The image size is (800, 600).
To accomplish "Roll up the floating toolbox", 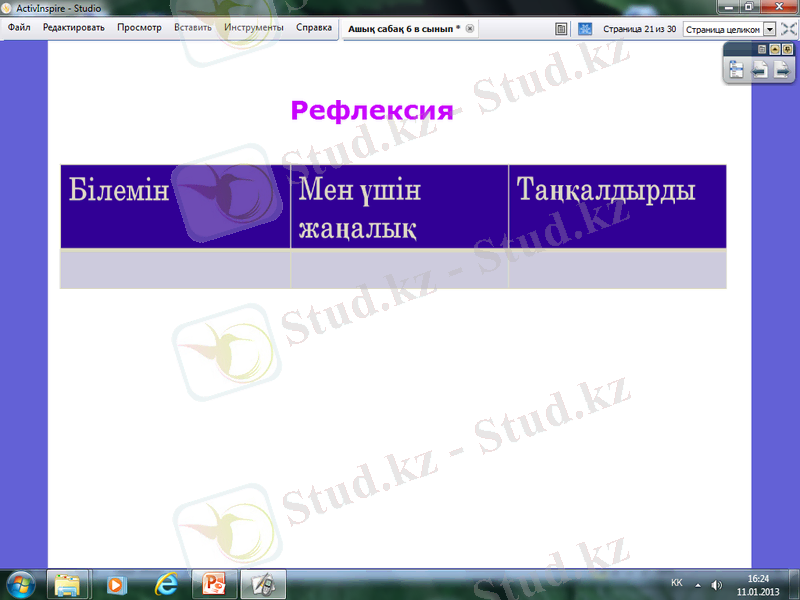I will tap(774, 48).
